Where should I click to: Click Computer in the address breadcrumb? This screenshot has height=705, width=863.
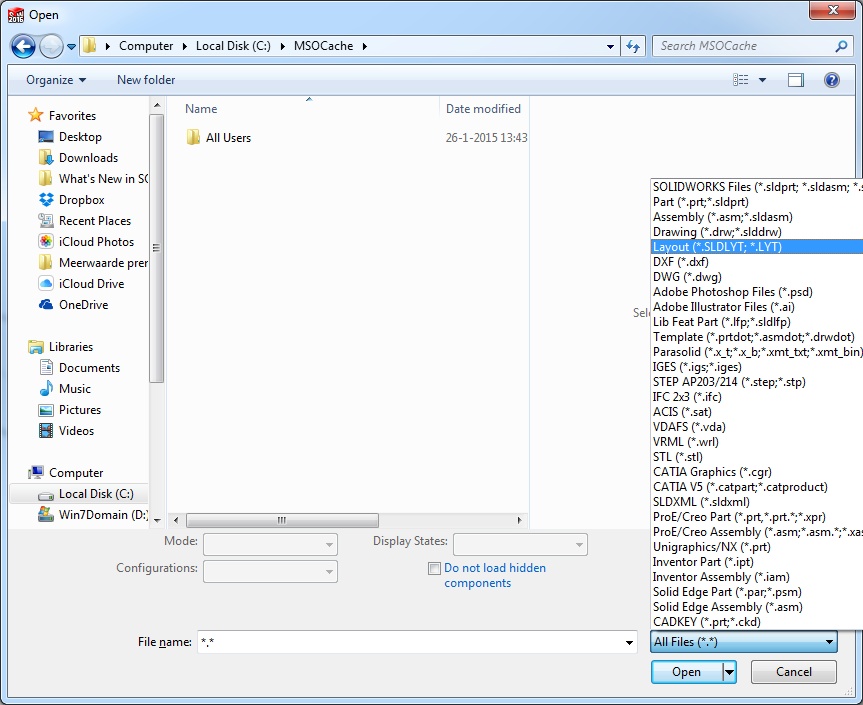pos(146,46)
